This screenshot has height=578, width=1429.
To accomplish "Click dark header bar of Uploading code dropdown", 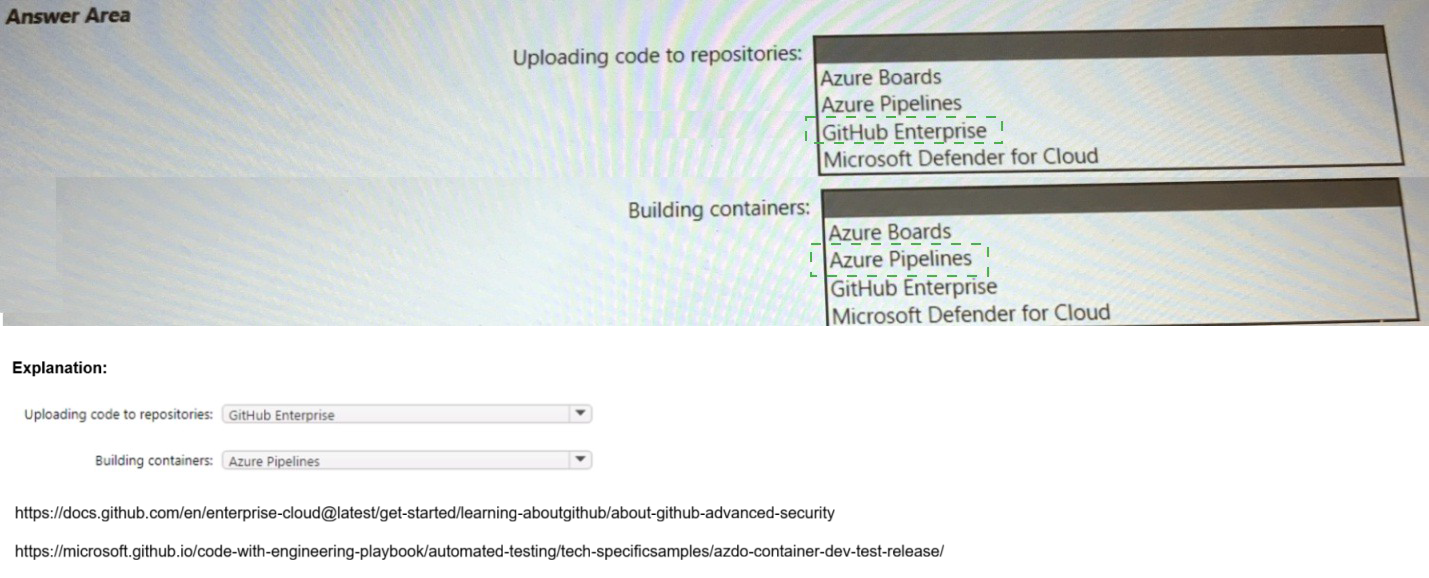I will click(x=1098, y=42).
